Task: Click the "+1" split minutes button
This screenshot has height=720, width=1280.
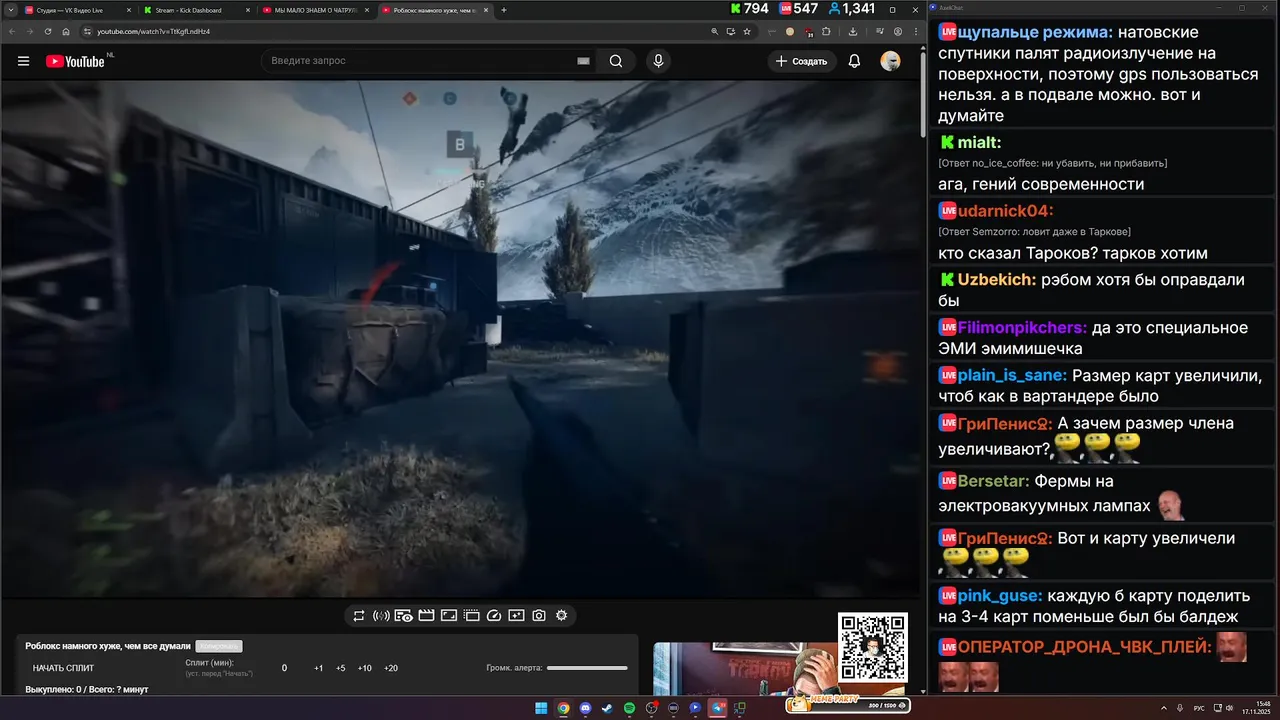Action: tap(318, 668)
